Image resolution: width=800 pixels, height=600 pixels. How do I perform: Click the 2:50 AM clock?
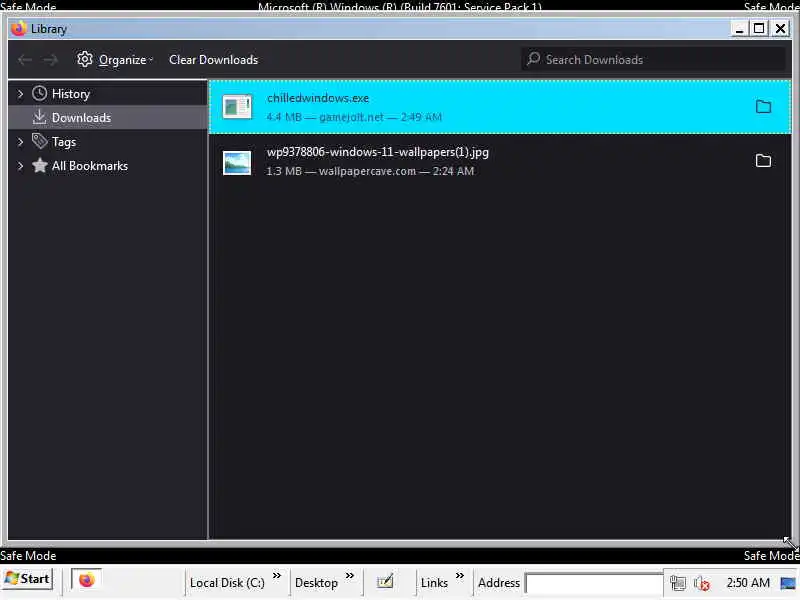coord(748,583)
